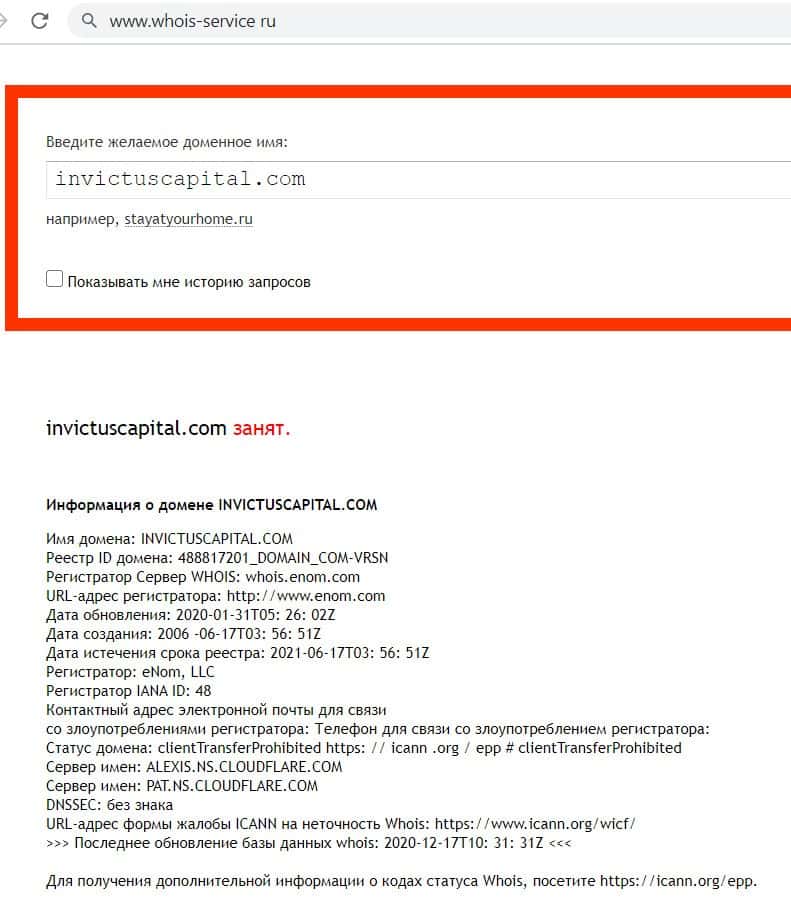Click the 488817201_DOMAIN_COM-VRSN registry ID text

click(x=283, y=558)
